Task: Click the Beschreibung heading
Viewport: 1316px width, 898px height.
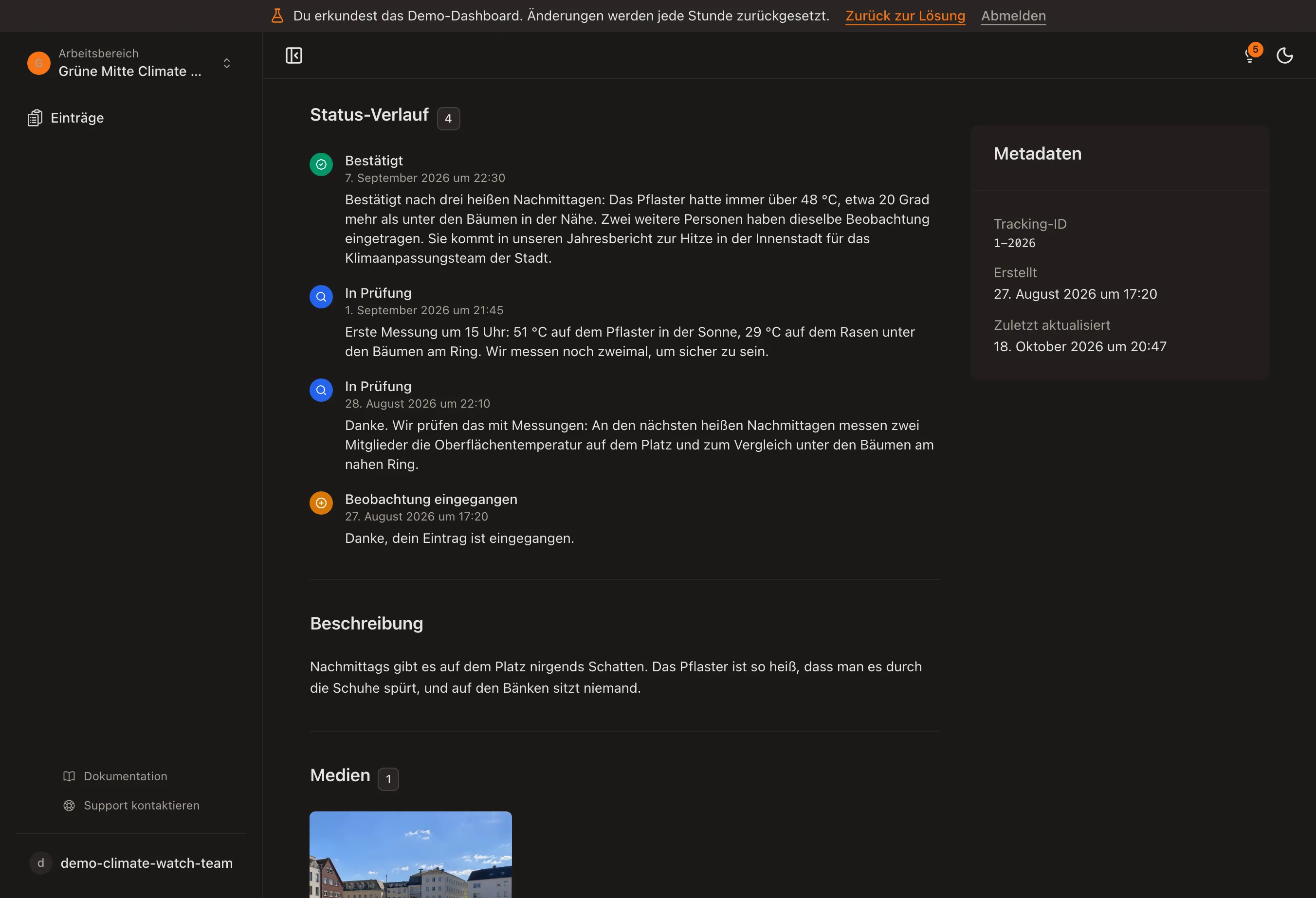Action: point(366,624)
